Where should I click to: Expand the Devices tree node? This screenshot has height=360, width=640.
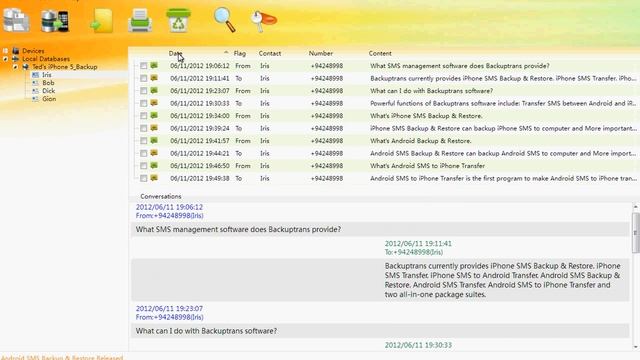point(5,51)
